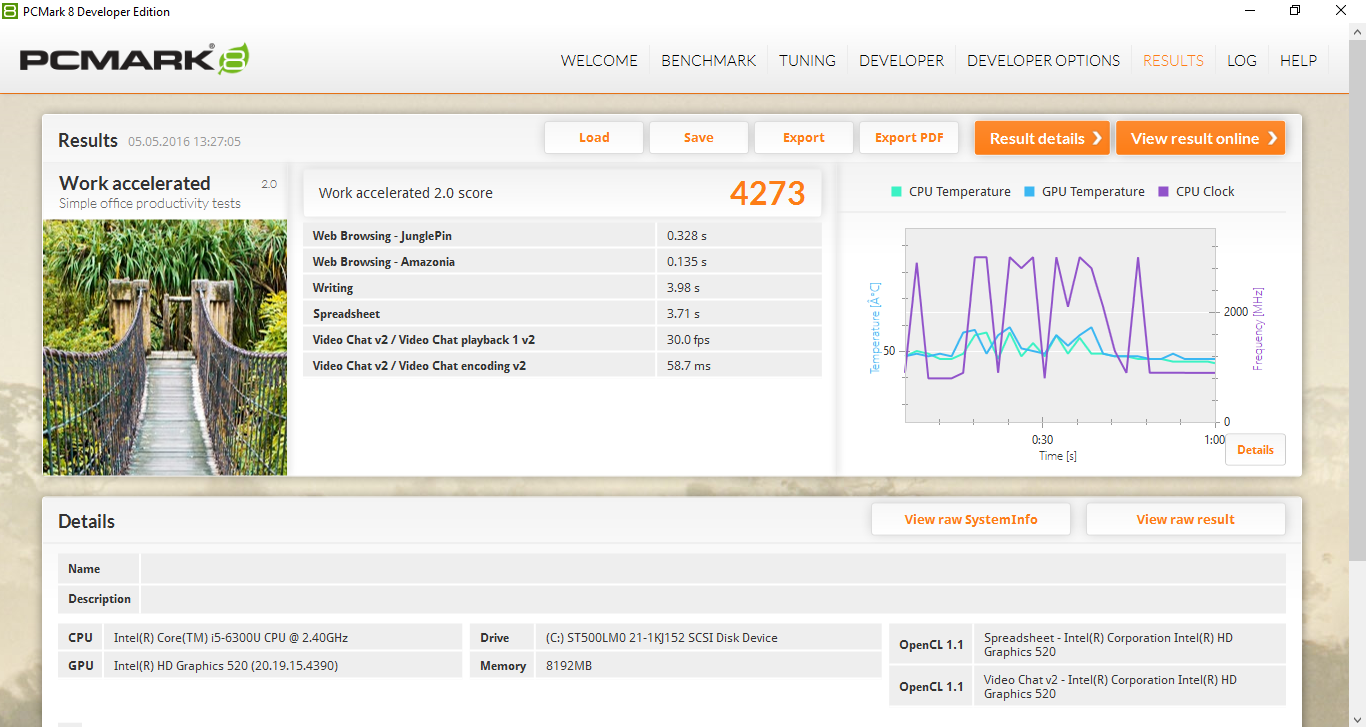This screenshot has width=1366, height=727.
Task: Click the Video Chat v2 OpenCL device text
Action: pos(1110,687)
